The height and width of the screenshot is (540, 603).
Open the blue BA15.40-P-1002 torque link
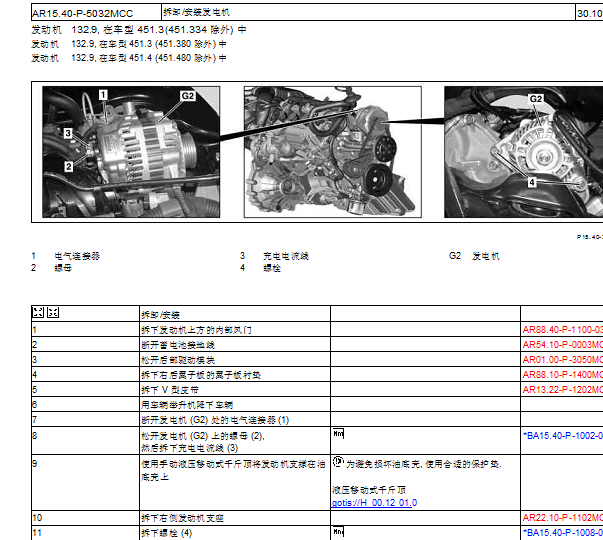point(563,435)
